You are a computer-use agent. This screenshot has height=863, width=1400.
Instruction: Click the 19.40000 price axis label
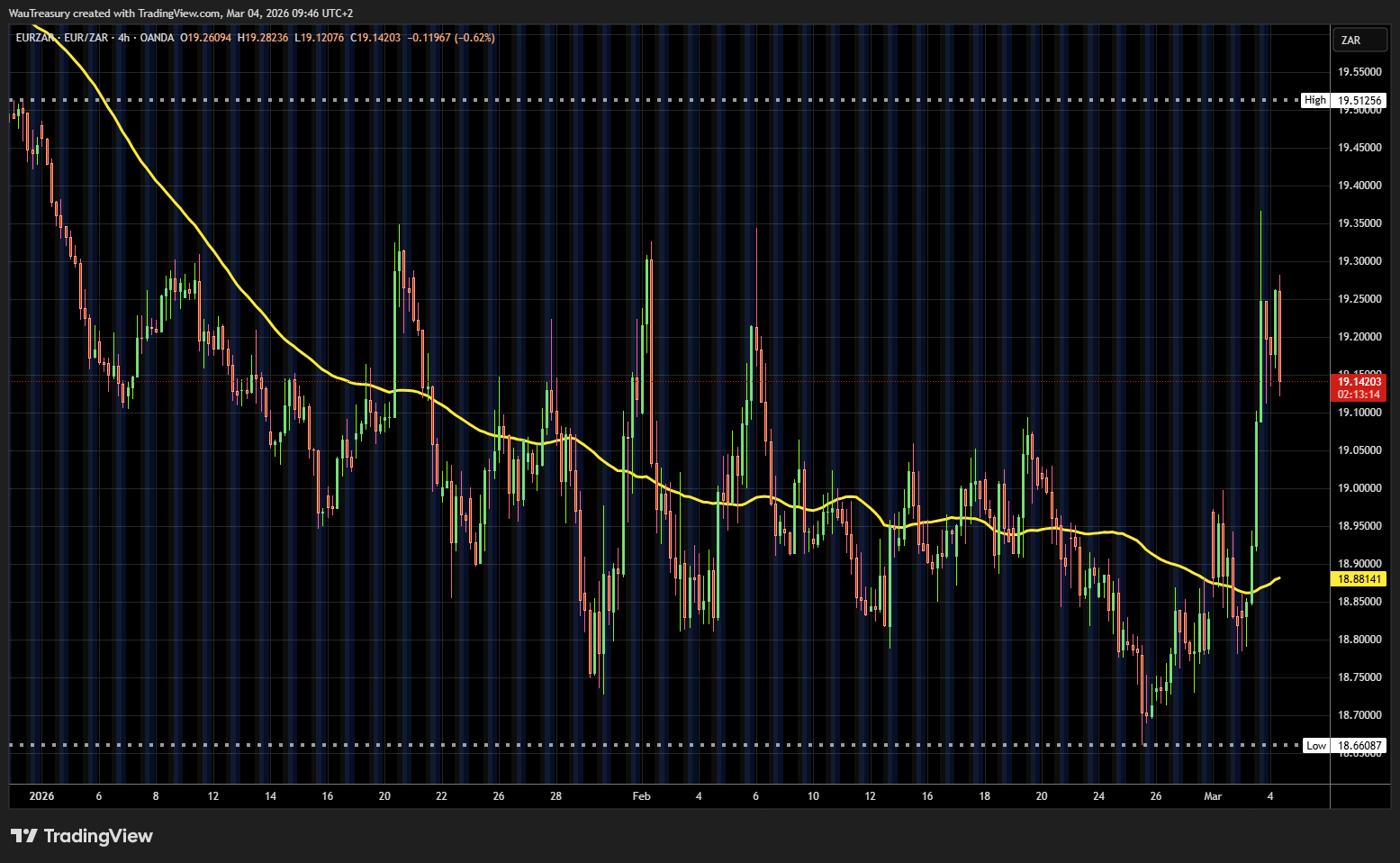click(x=1359, y=186)
